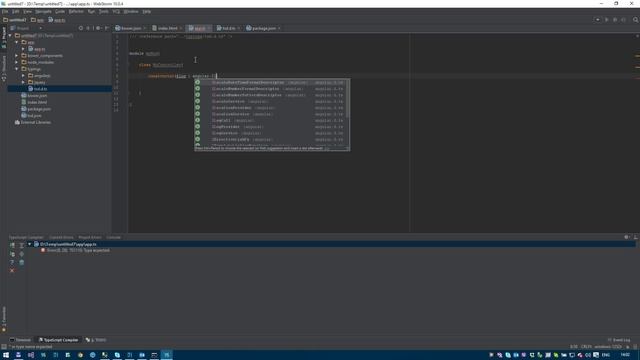Screen dimensions: 640x360
Task: Open run configuration dropdown
Action: (598, 20)
